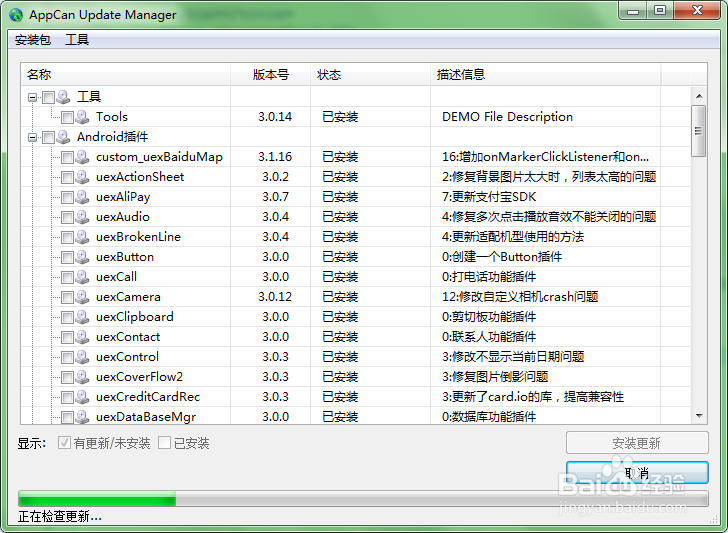Image resolution: width=728 pixels, height=533 pixels.
Task: Tick the uexControl checkbox
Action: click(67, 357)
